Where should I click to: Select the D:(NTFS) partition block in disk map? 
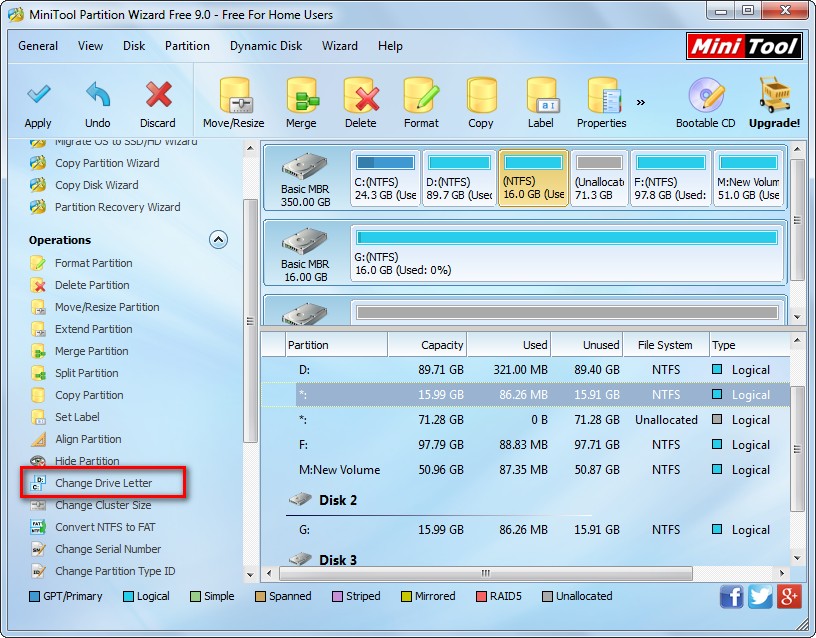pos(459,178)
